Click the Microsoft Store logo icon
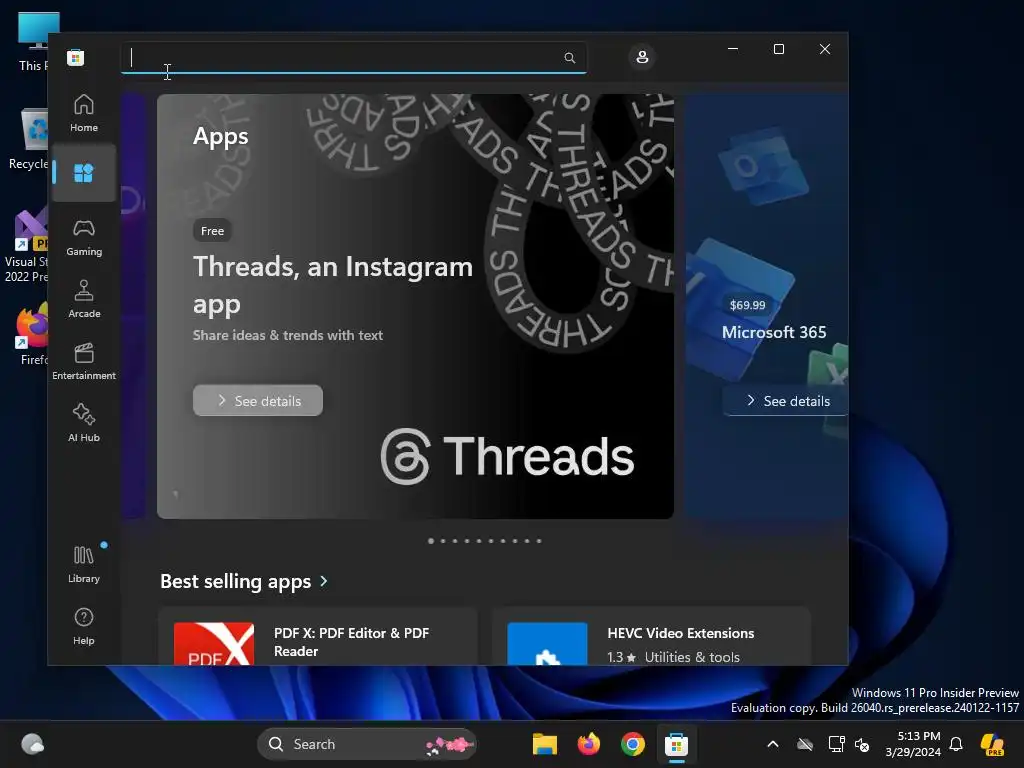Viewport: 1024px width, 768px height. coord(75,57)
